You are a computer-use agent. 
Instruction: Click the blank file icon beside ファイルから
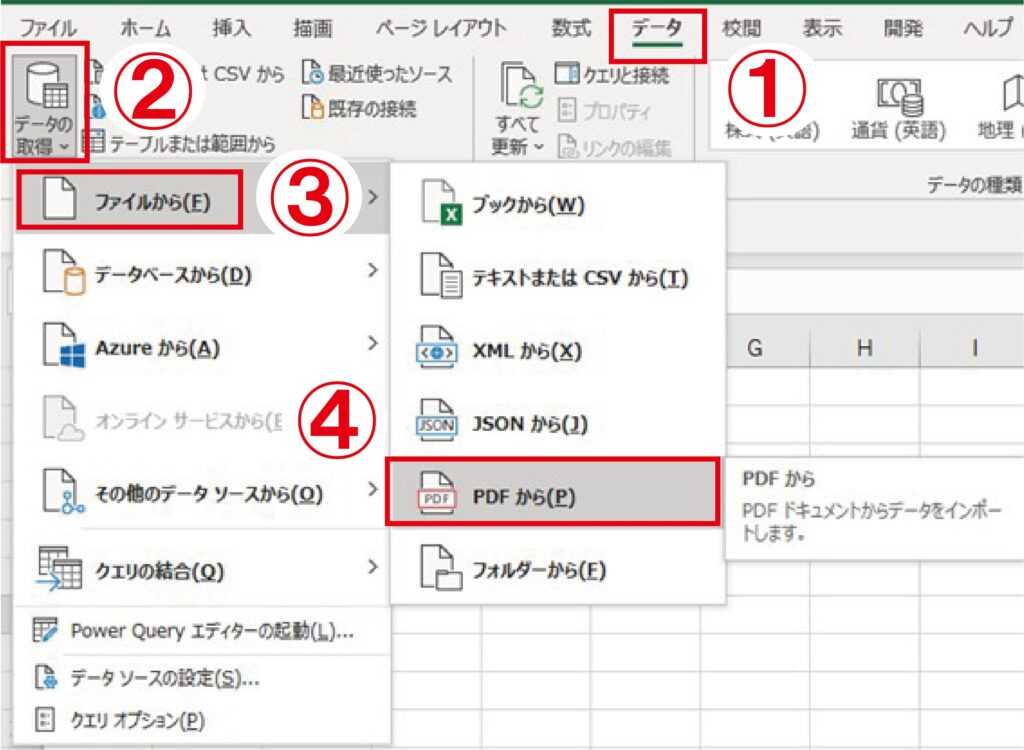pos(59,199)
